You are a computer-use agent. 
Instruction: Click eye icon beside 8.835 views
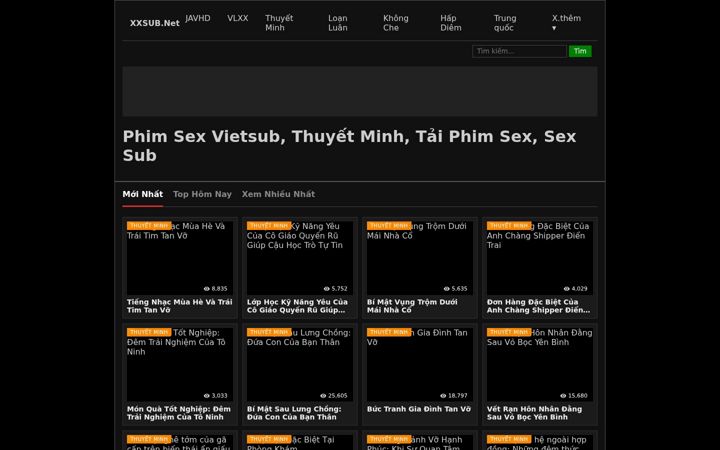207,289
